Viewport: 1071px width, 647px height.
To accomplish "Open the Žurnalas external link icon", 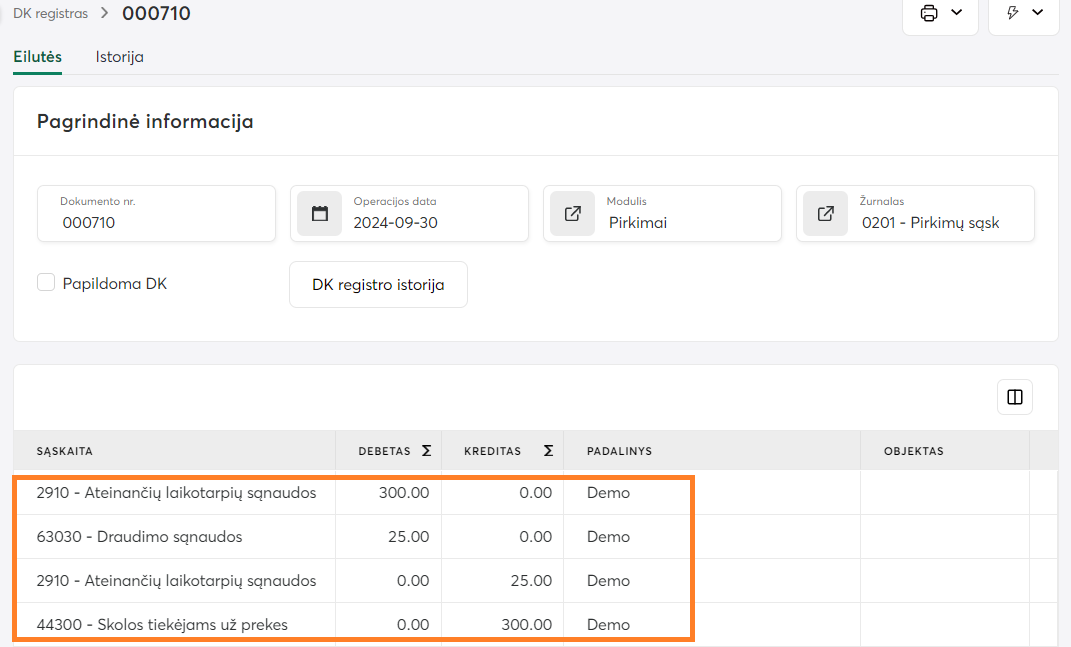I will point(826,213).
